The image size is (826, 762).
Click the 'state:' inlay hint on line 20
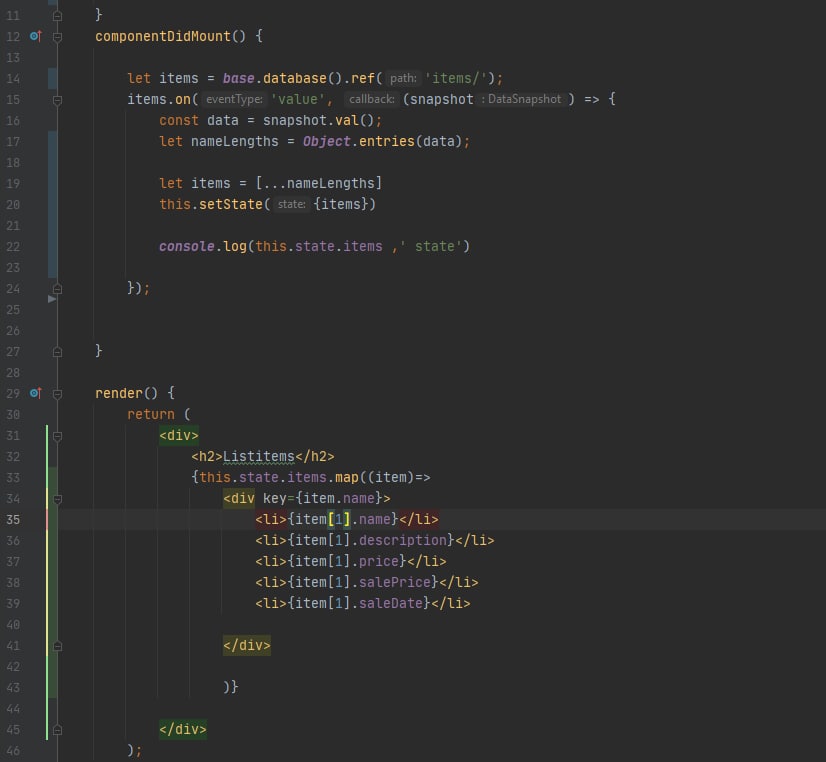tap(291, 204)
